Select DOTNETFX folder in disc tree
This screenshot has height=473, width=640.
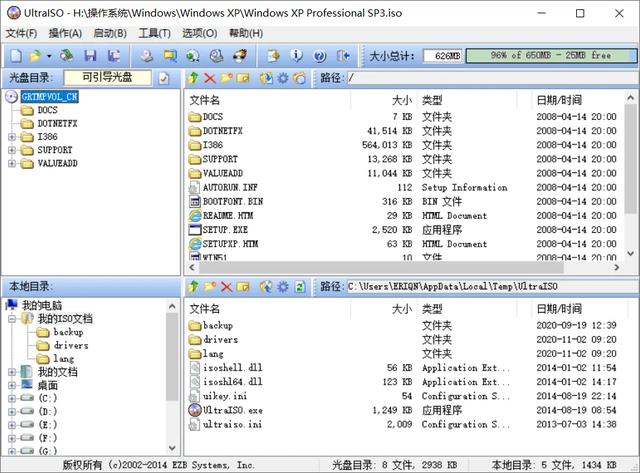(57, 123)
